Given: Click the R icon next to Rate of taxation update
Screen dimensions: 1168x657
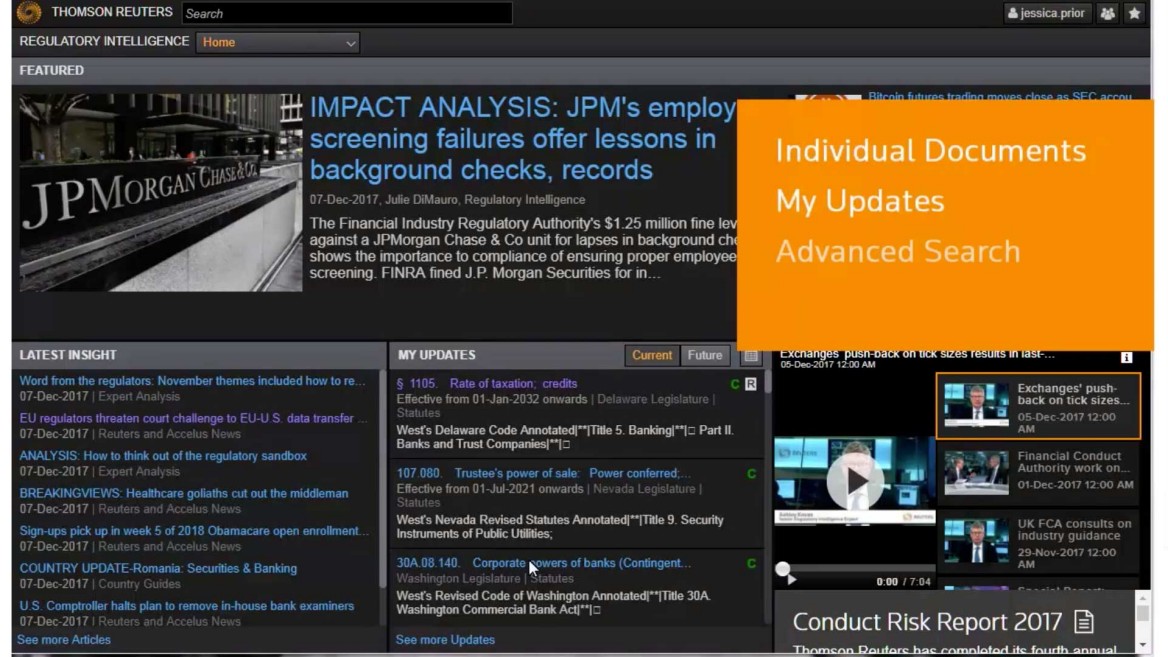Looking at the screenshot, I should click(x=753, y=382).
